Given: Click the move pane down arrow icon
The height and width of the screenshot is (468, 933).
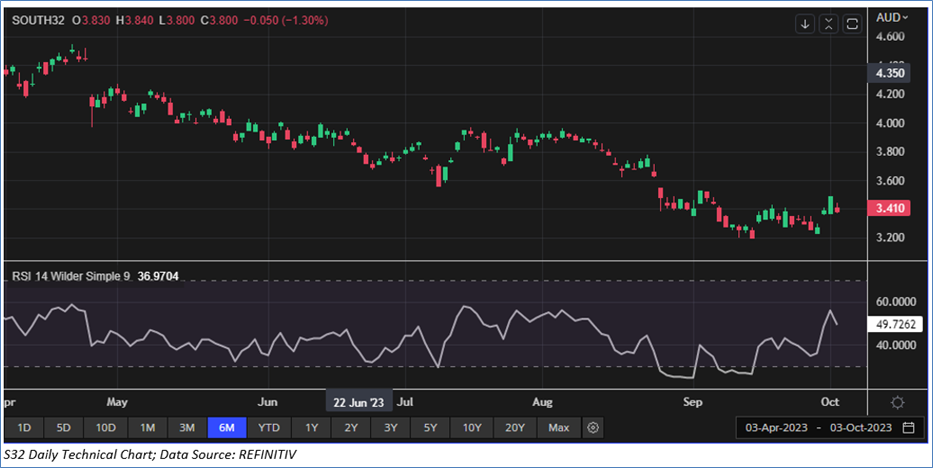Looking at the screenshot, I should click(x=805, y=24).
